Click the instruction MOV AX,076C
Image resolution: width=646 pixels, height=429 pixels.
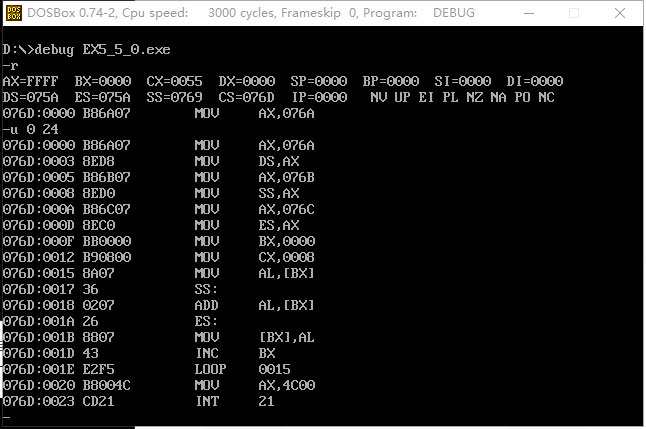point(254,209)
